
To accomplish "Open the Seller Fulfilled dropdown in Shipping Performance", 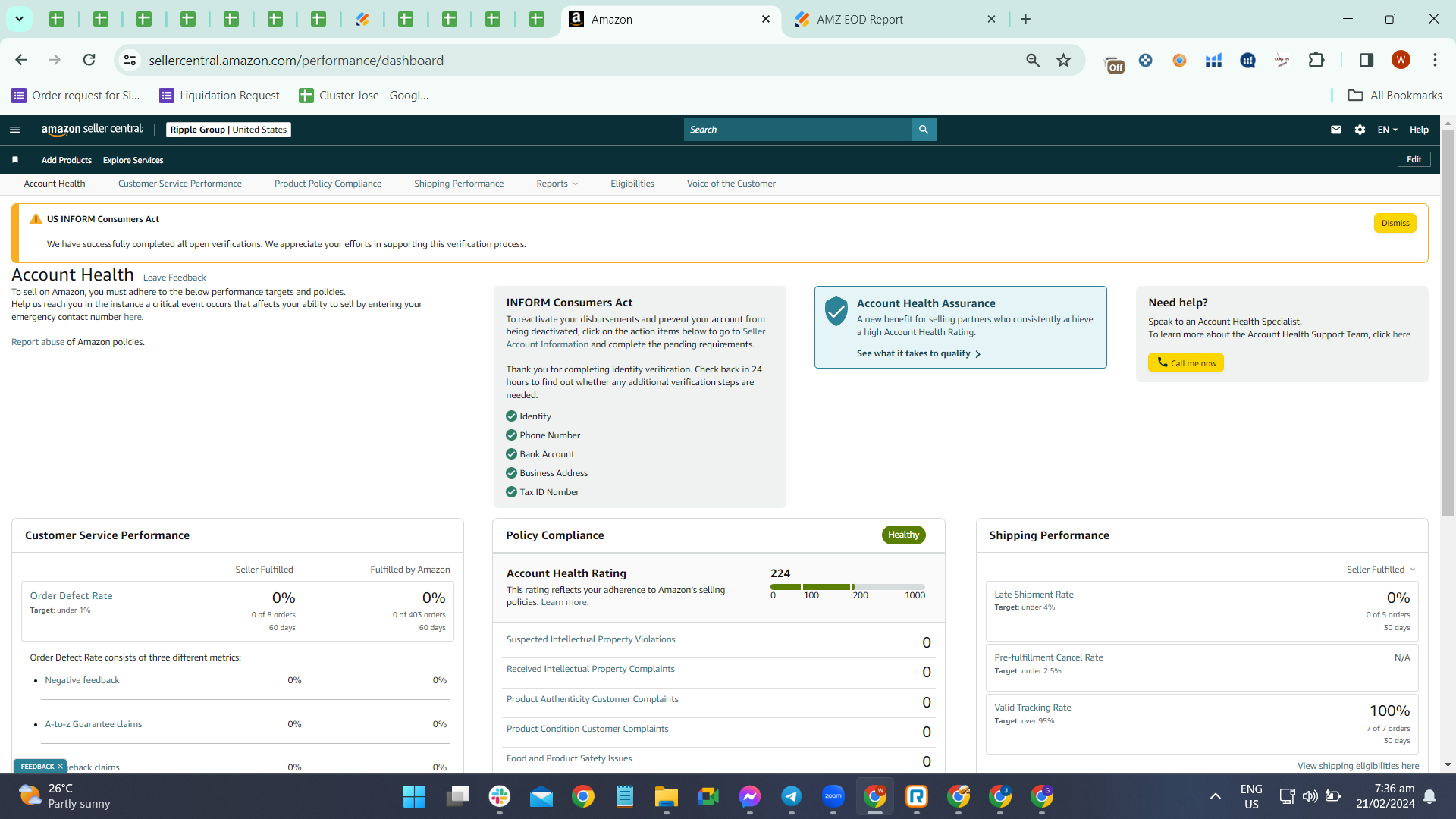I will tap(1381, 570).
